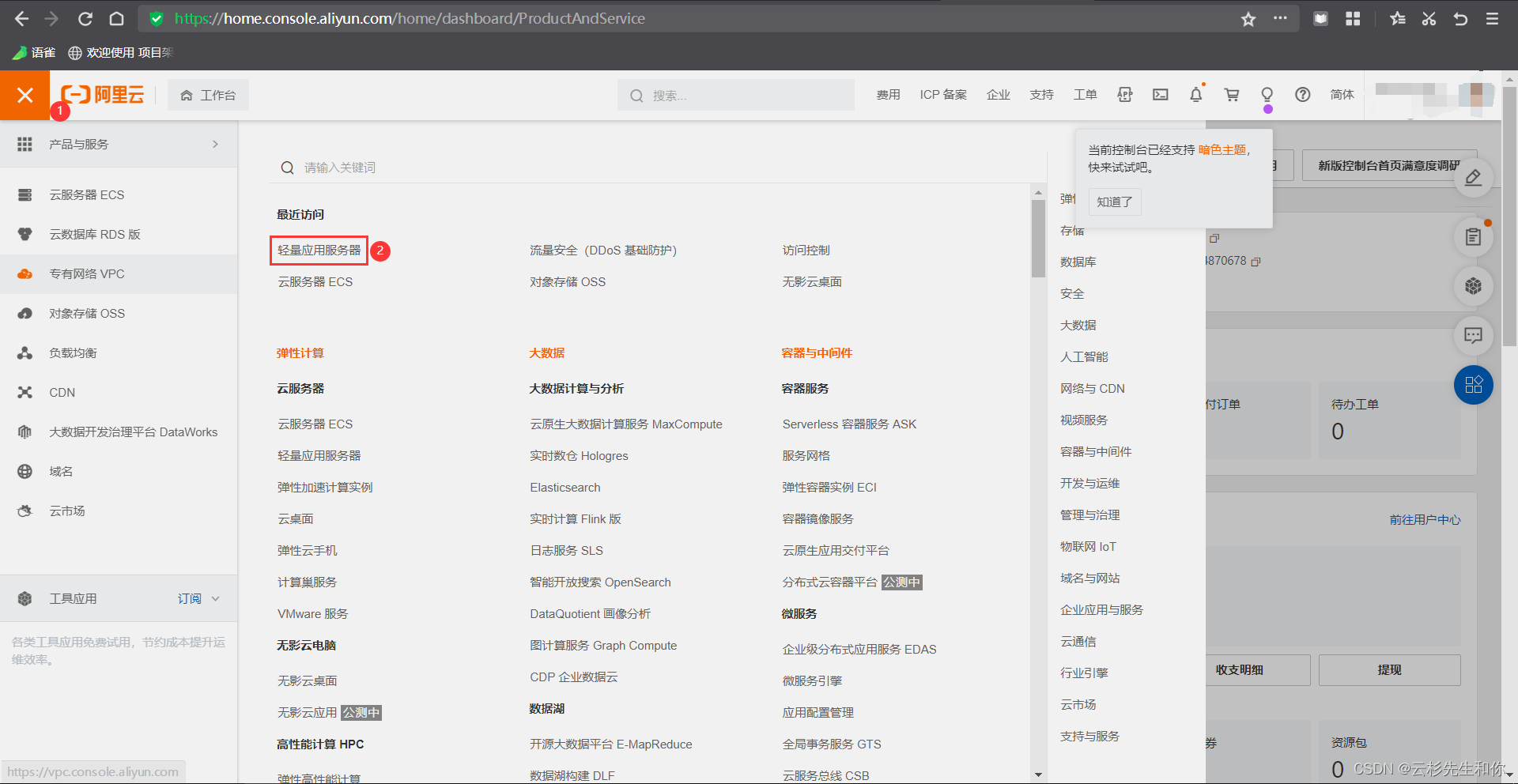This screenshot has height=784, width=1518.
Task: Open recent 轻量应用服务器 link
Action: pos(319,250)
